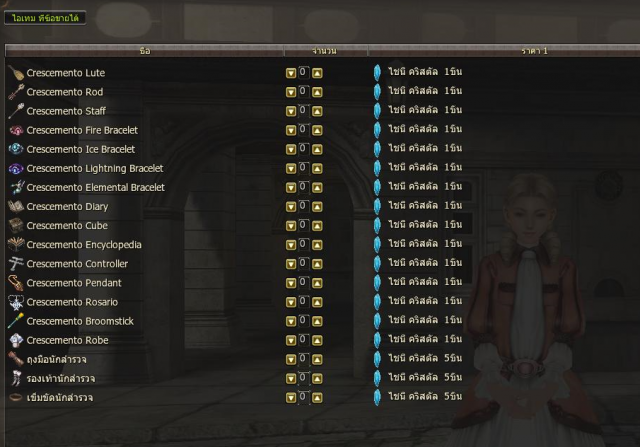Click the Crescemento Fire Bracelet icon
Viewport: 640px width, 447px height.
(x=16, y=130)
